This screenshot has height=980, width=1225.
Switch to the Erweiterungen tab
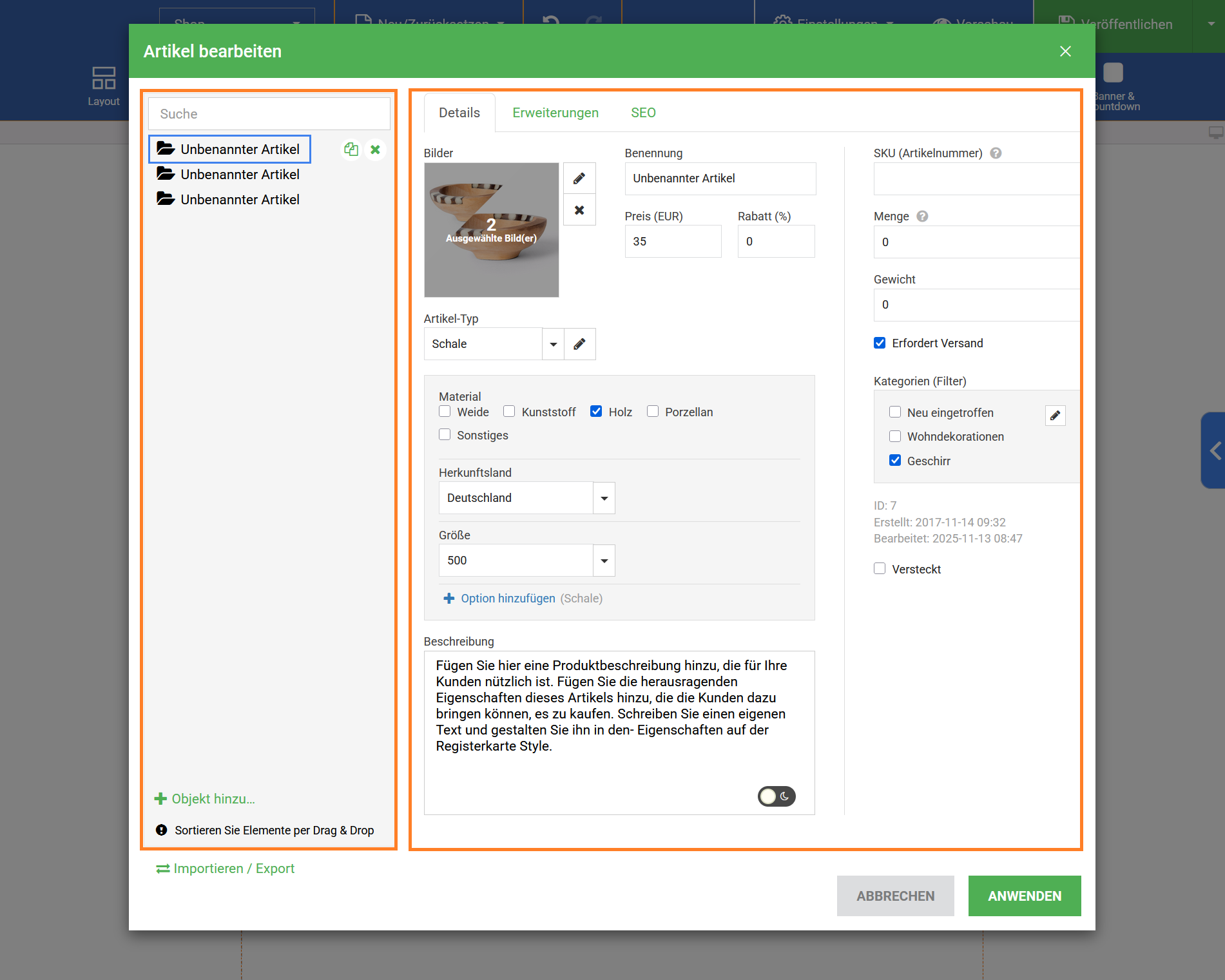(x=555, y=113)
